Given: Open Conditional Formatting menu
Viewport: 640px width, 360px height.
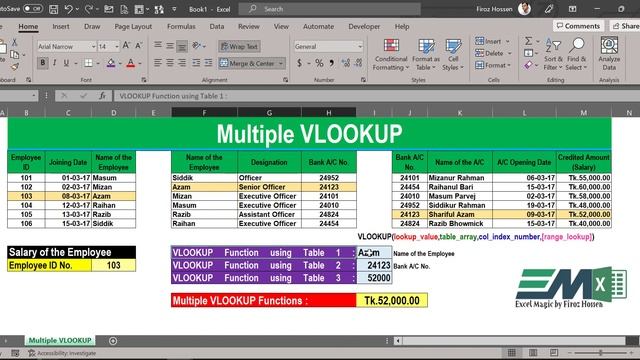Looking at the screenshot, I should coord(391,55).
